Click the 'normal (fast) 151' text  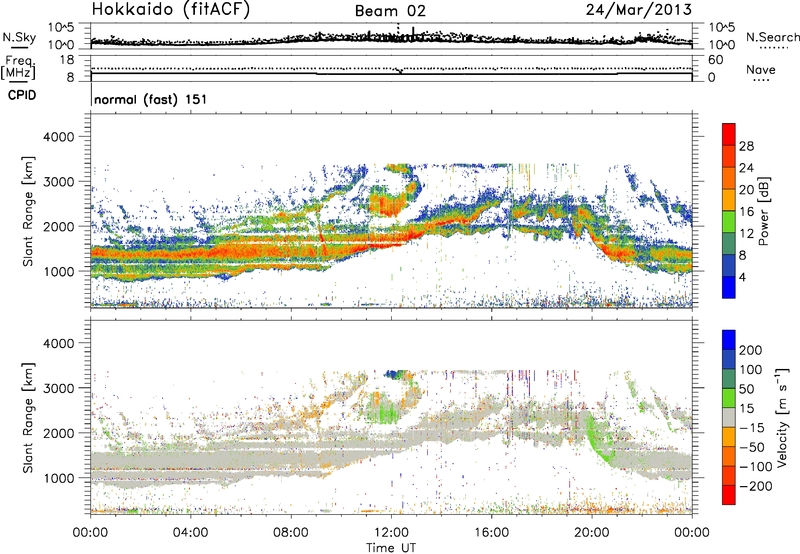(151, 99)
